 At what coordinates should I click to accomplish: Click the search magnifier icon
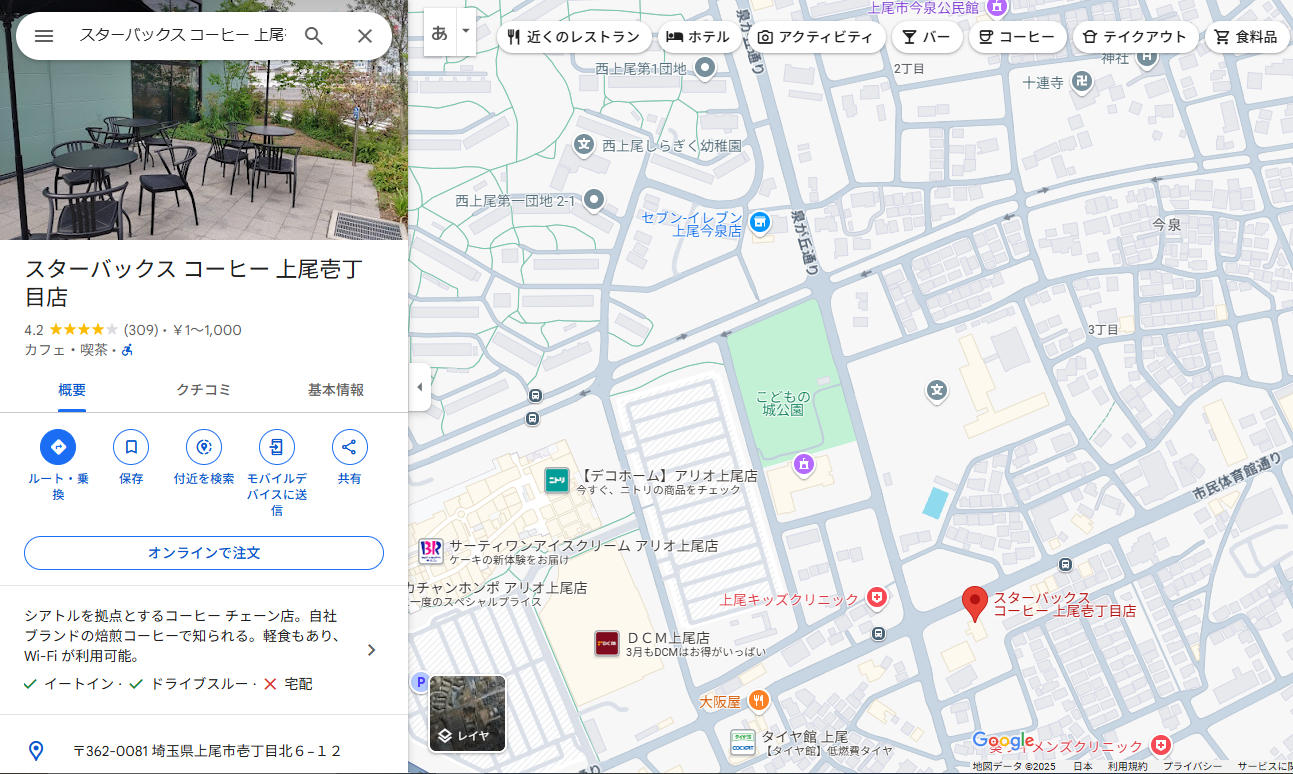click(314, 36)
